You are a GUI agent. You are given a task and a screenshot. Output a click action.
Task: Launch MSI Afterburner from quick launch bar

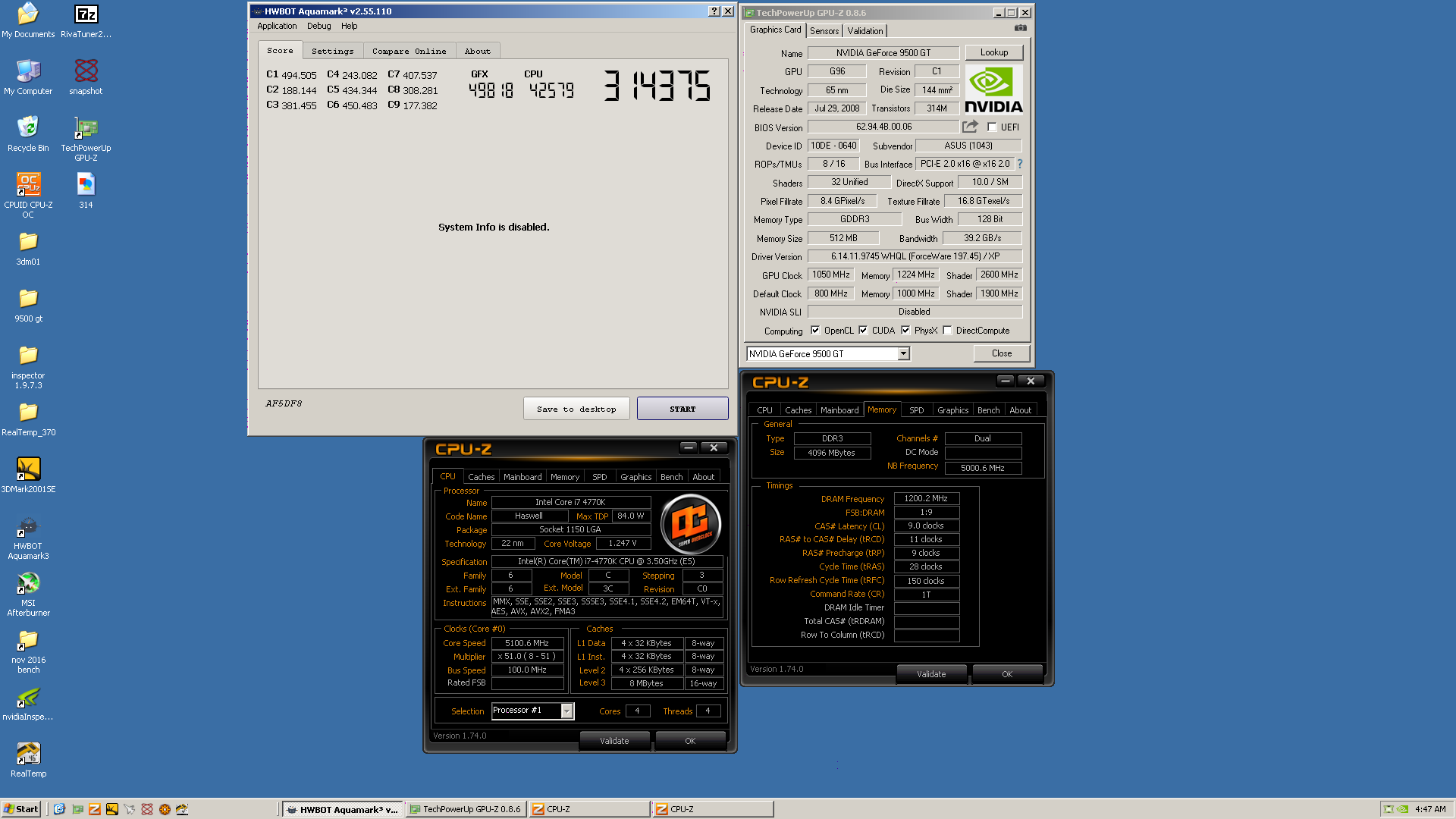click(130, 809)
